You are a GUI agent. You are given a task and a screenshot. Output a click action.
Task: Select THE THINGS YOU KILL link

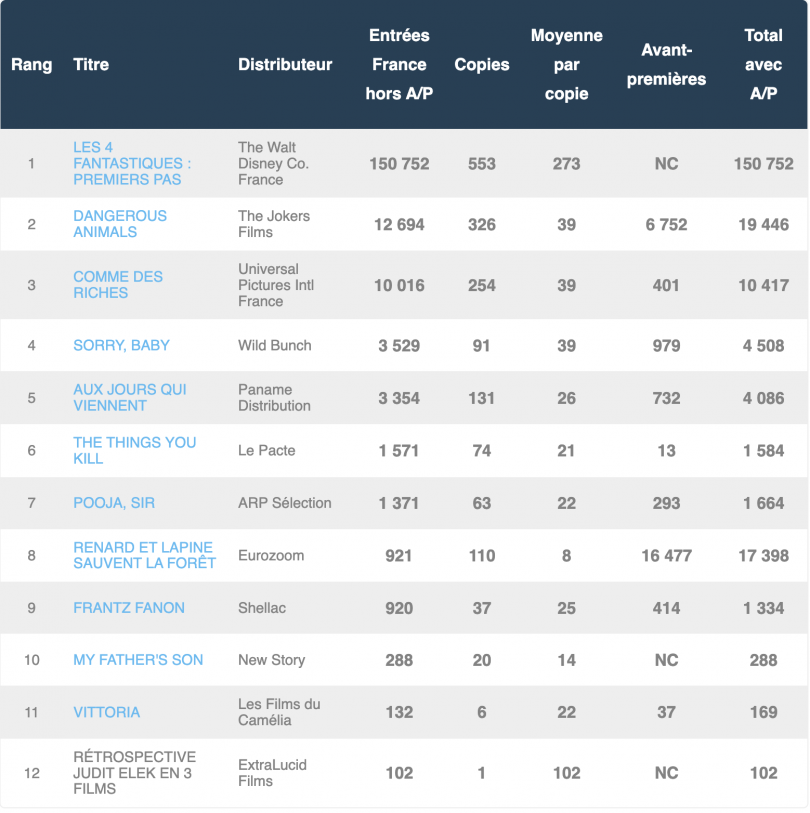point(134,451)
